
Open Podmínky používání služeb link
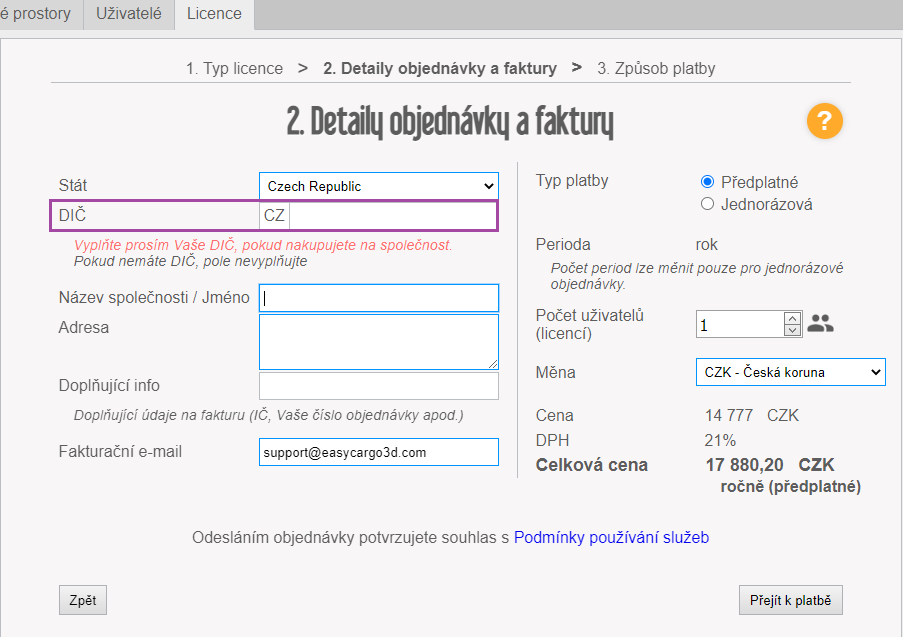point(611,538)
